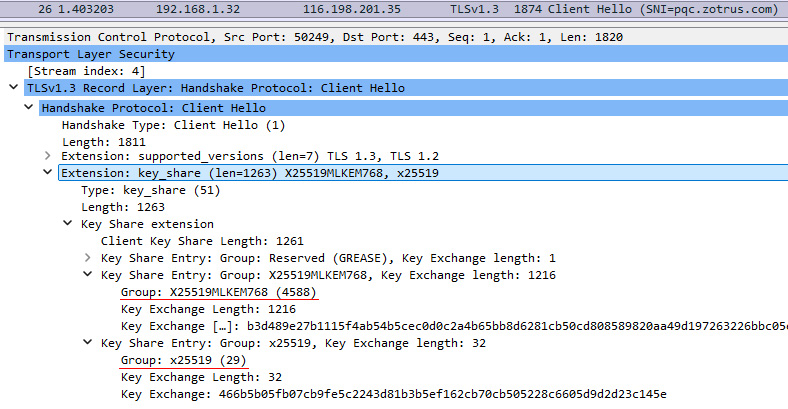This screenshot has height=409, width=788.
Task: Collapse the TLSv1.3 Record Layer arrow
Action: point(12,89)
